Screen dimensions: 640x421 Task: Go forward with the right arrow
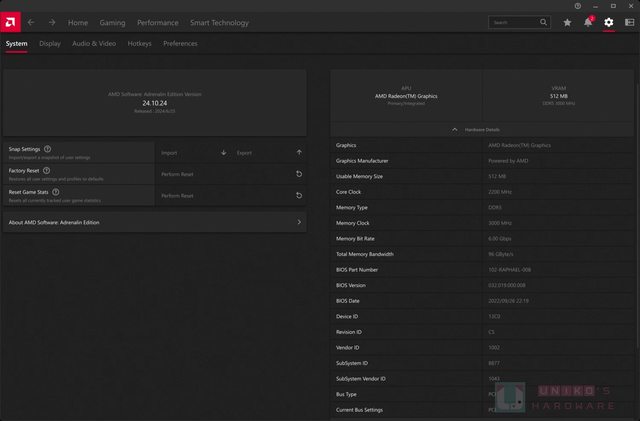(51, 22)
